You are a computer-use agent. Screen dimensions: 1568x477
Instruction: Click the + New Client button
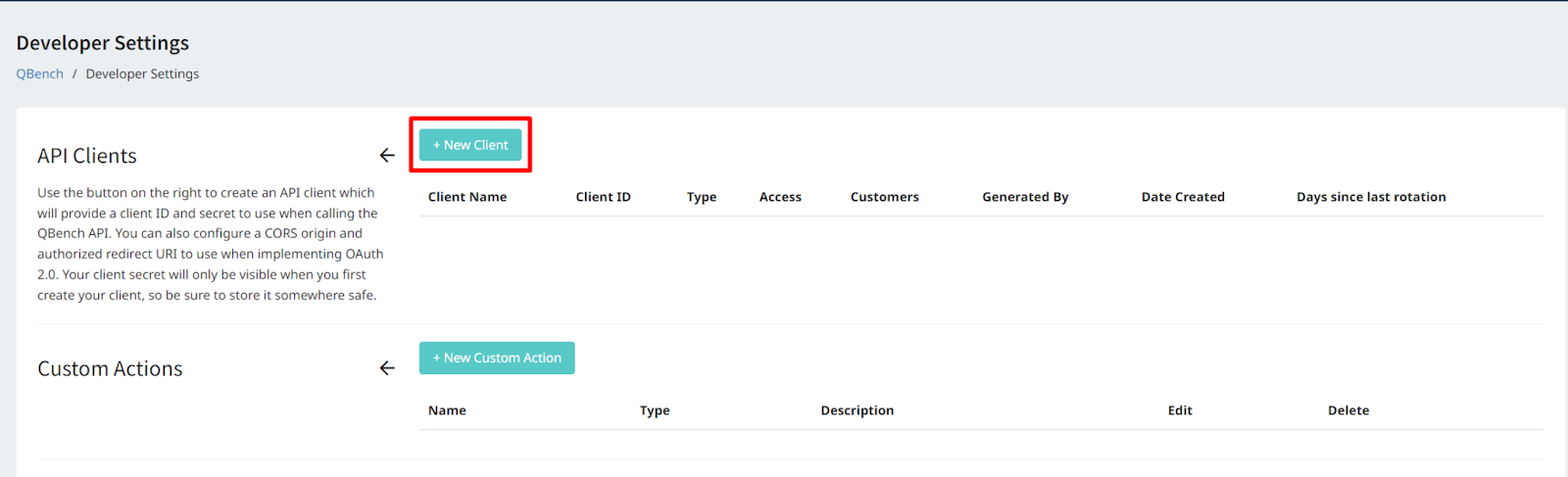(470, 145)
